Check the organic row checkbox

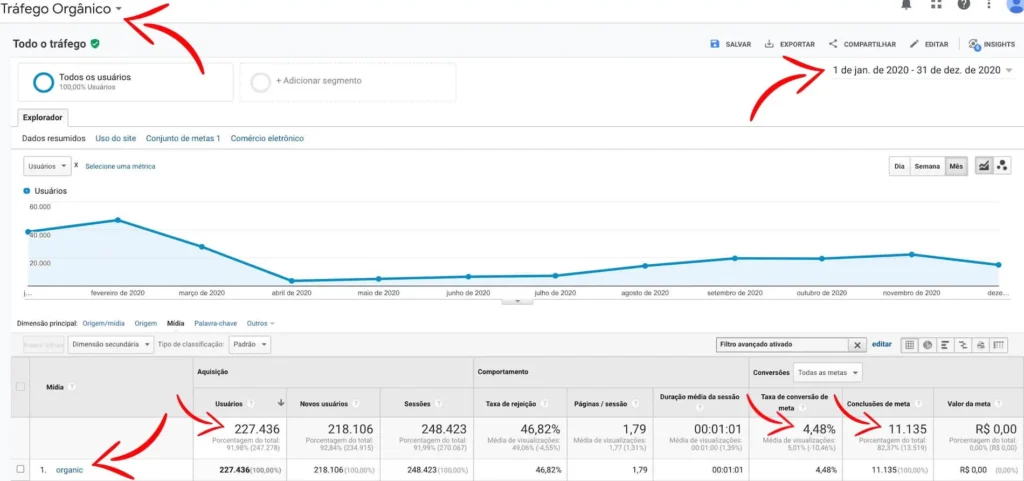coord(20,469)
